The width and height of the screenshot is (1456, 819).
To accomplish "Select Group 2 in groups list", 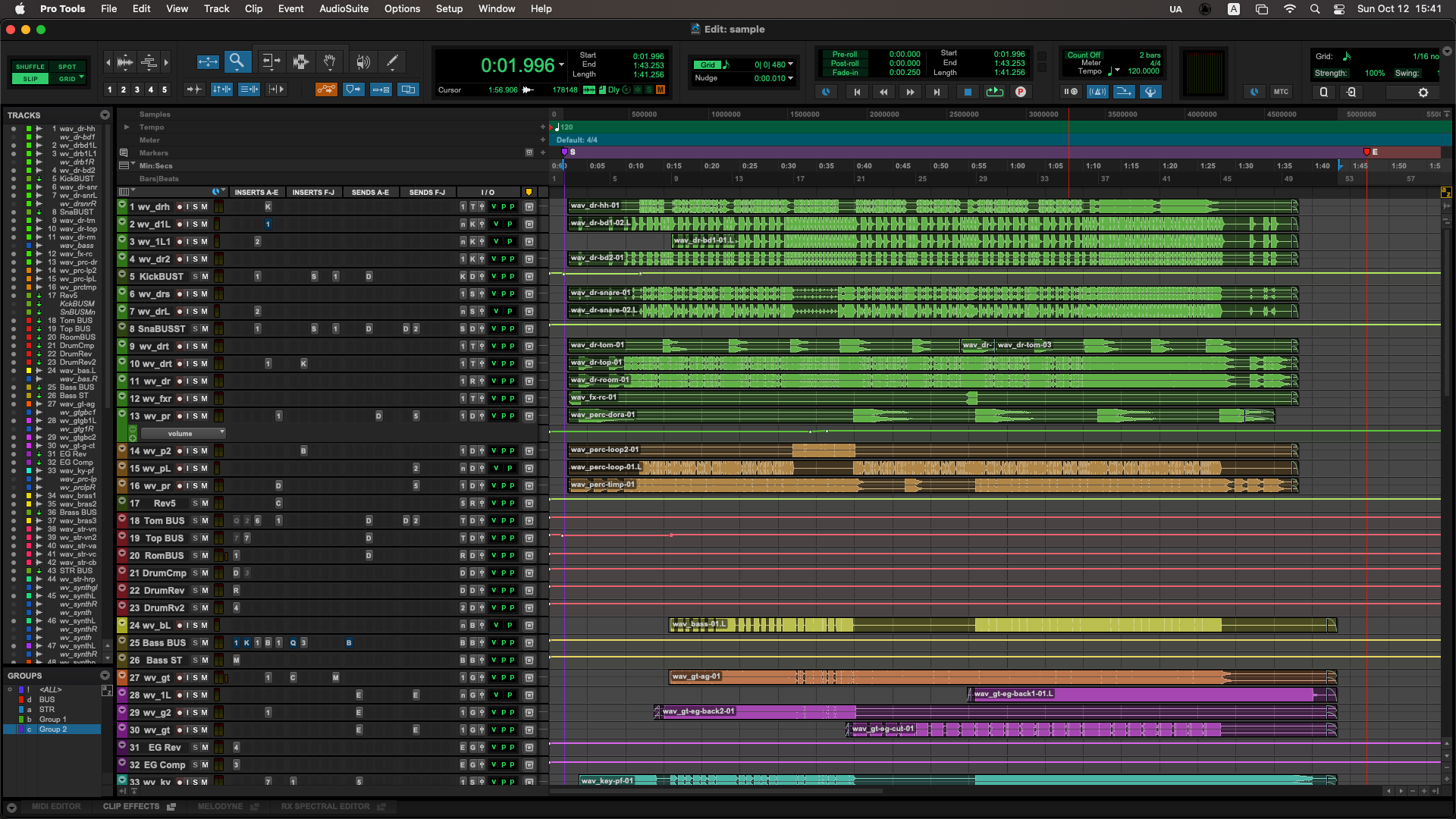I will tap(53, 730).
